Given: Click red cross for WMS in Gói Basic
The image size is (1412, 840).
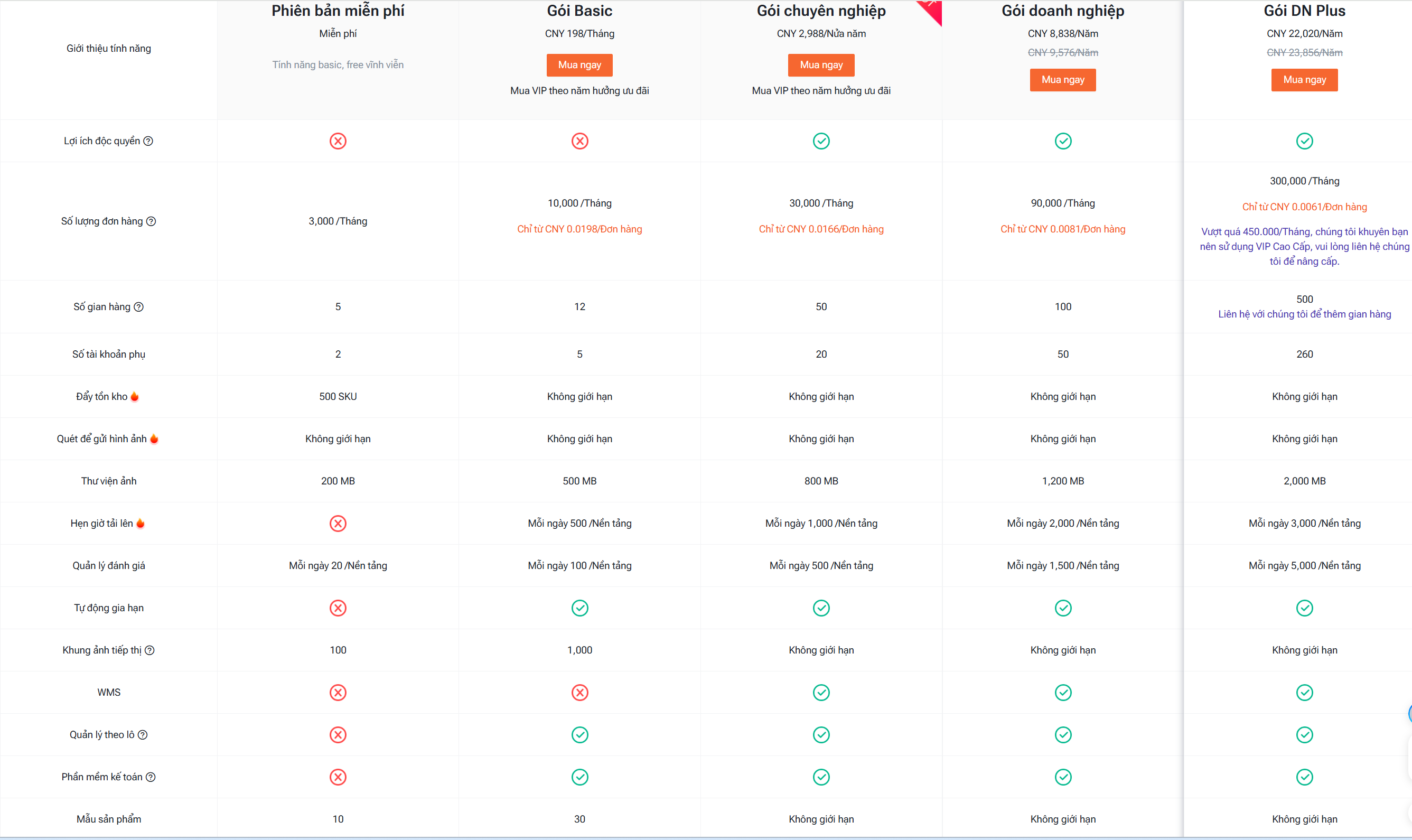Looking at the screenshot, I should pyautogui.click(x=579, y=692).
